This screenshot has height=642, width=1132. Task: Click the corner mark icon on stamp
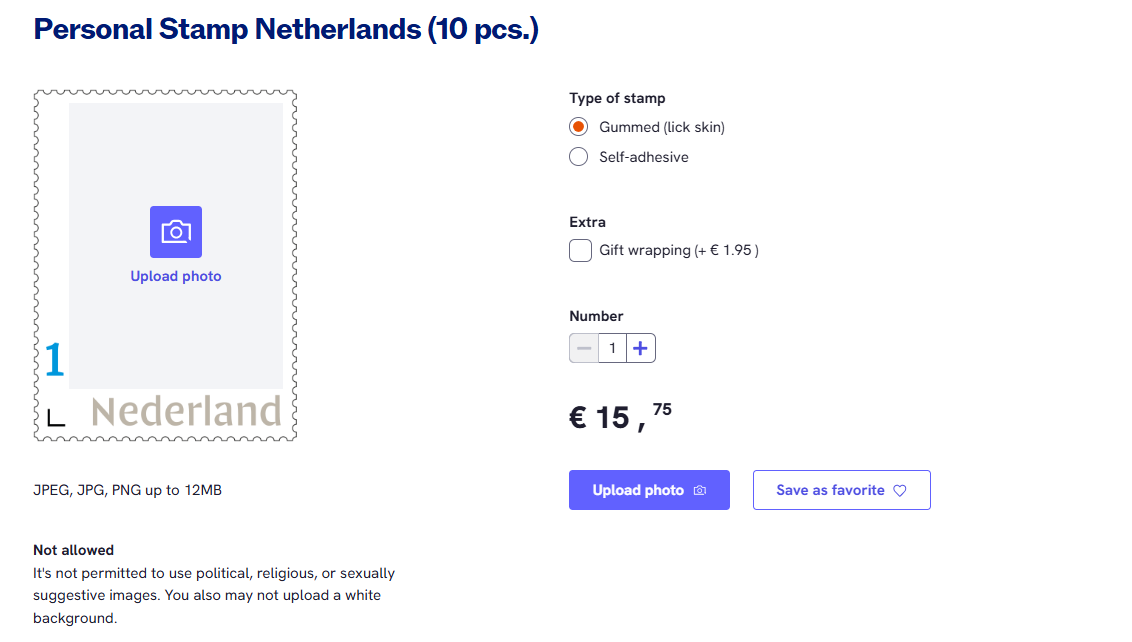[56, 417]
